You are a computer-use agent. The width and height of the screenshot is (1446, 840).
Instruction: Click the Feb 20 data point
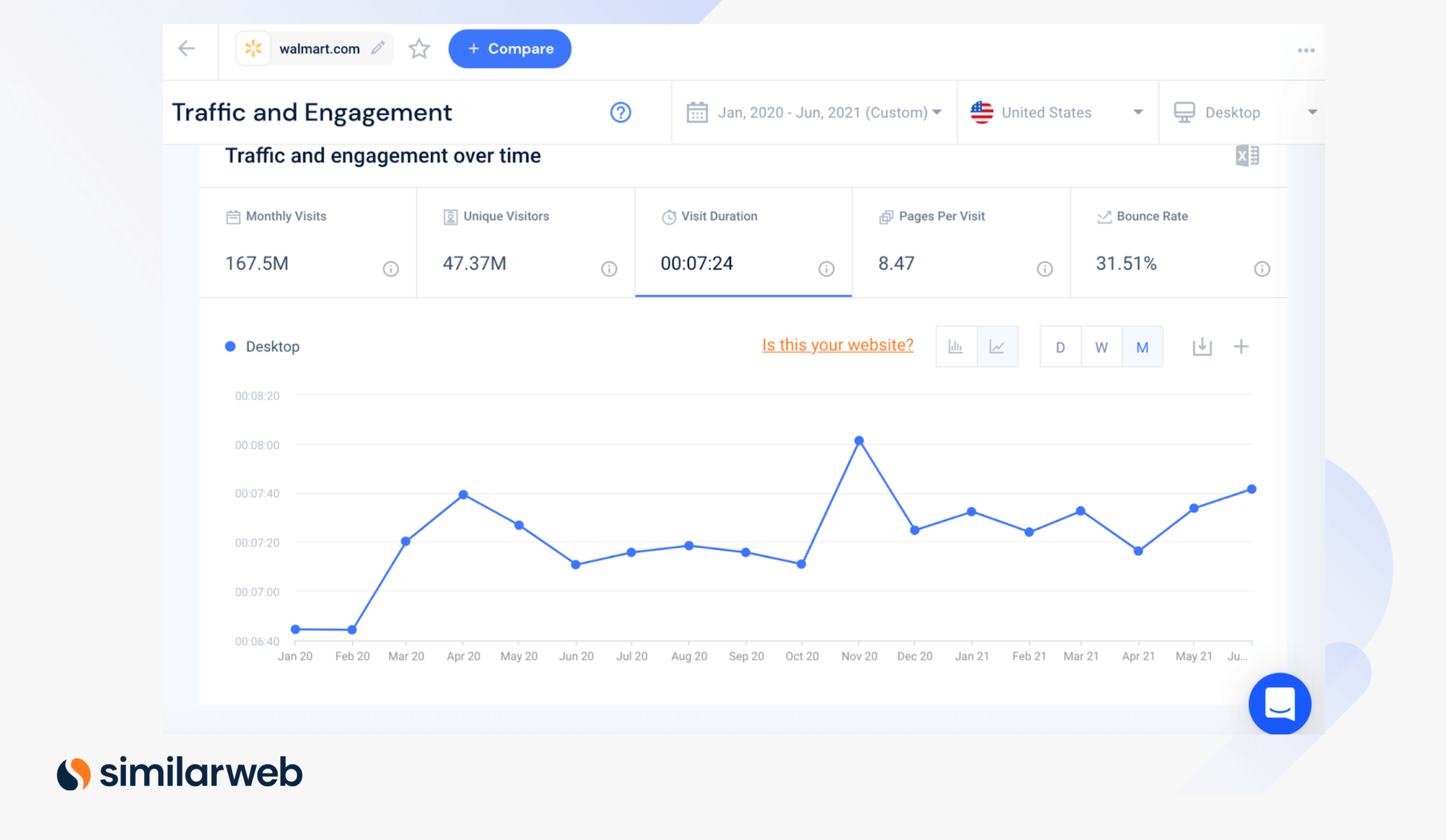tap(352, 630)
